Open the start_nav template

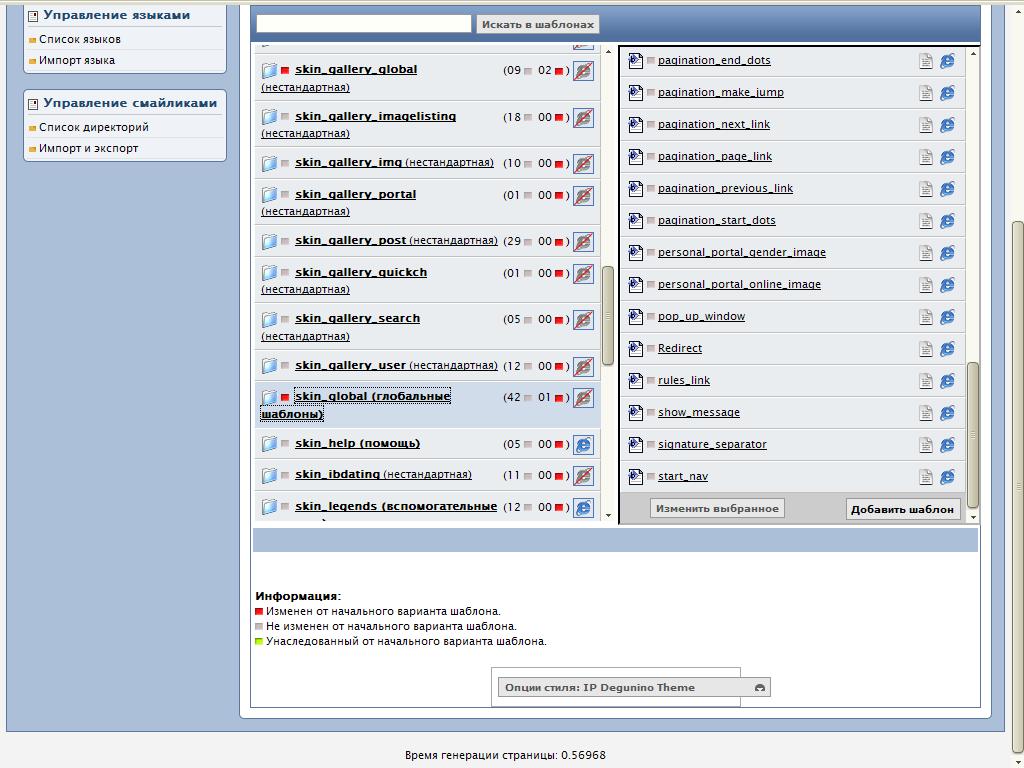point(682,476)
